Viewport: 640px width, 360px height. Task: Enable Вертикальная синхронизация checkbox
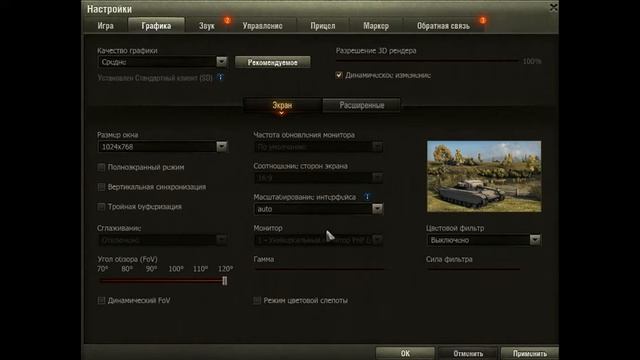(x=101, y=187)
